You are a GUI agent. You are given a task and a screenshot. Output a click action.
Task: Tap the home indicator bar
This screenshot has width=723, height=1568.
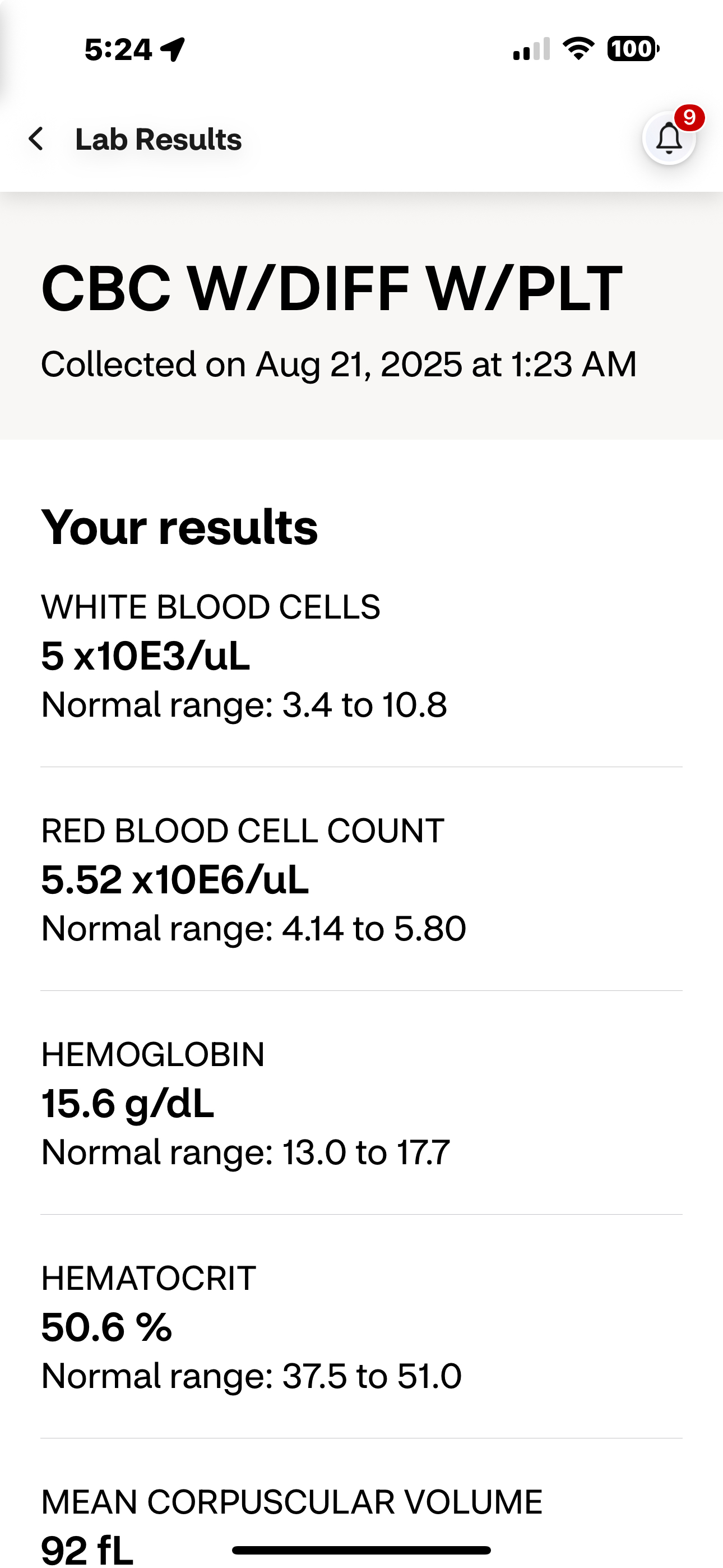pyautogui.click(x=361, y=1549)
